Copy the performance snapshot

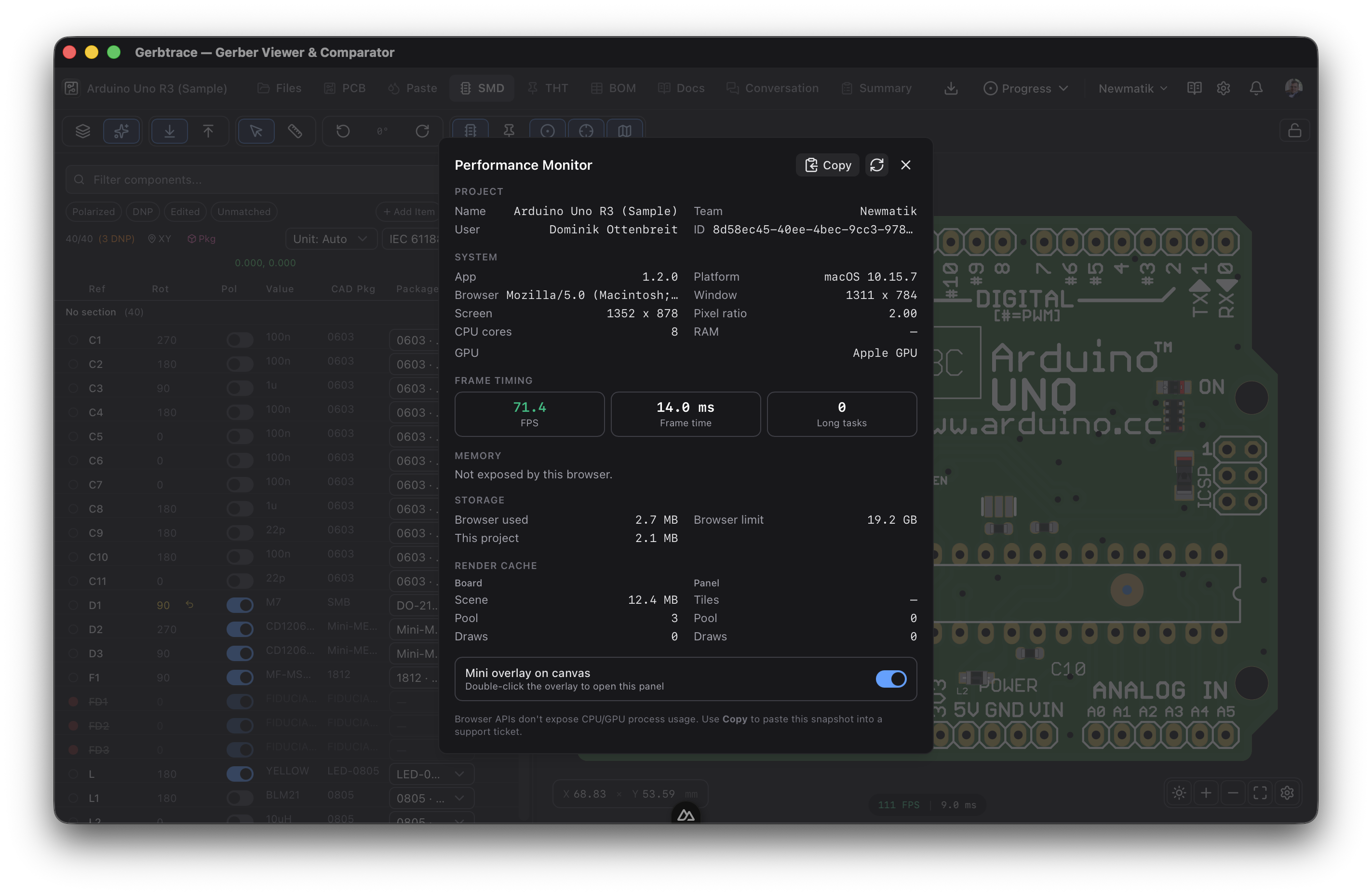(x=827, y=165)
